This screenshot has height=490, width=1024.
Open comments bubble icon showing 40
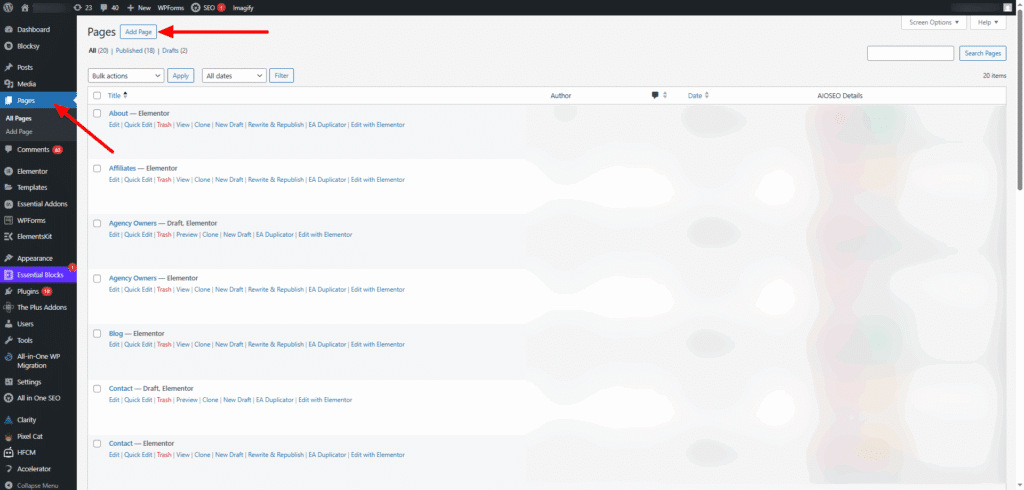[x=104, y=8]
